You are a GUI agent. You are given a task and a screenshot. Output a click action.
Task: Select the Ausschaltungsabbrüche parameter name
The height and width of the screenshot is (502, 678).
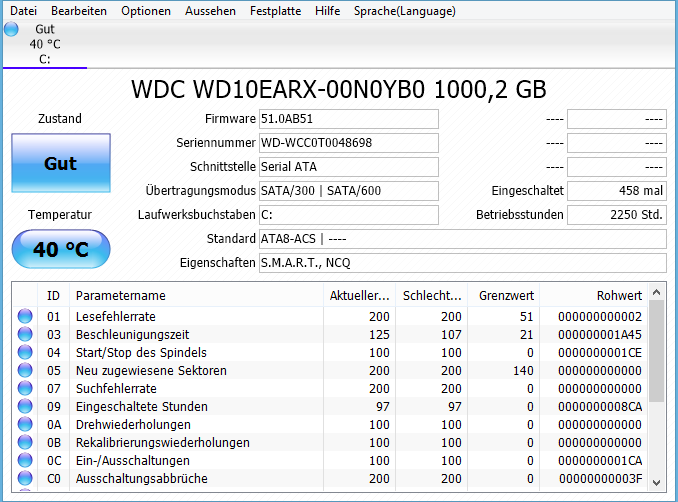[141, 479]
